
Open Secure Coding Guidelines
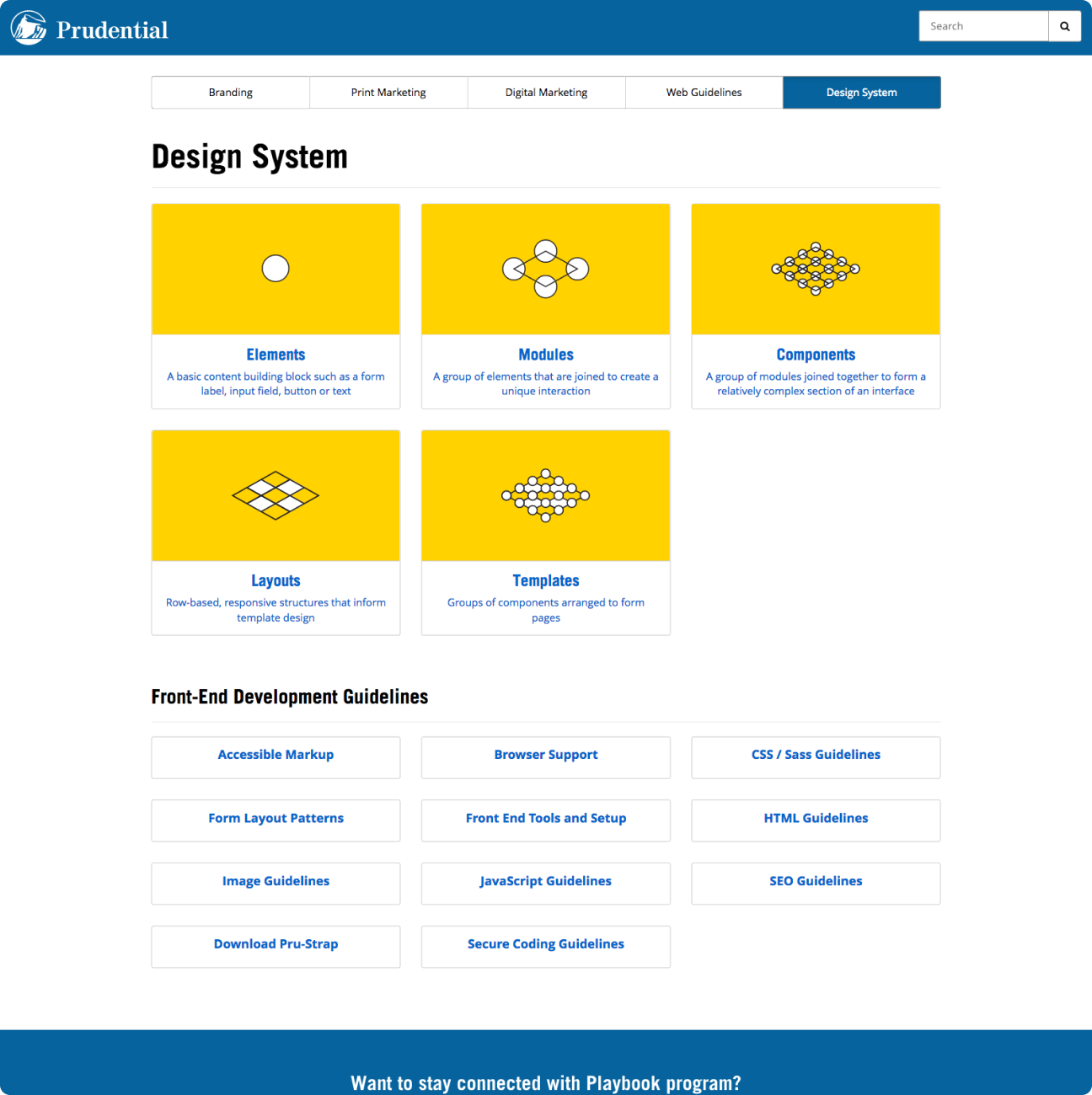coord(546,947)
